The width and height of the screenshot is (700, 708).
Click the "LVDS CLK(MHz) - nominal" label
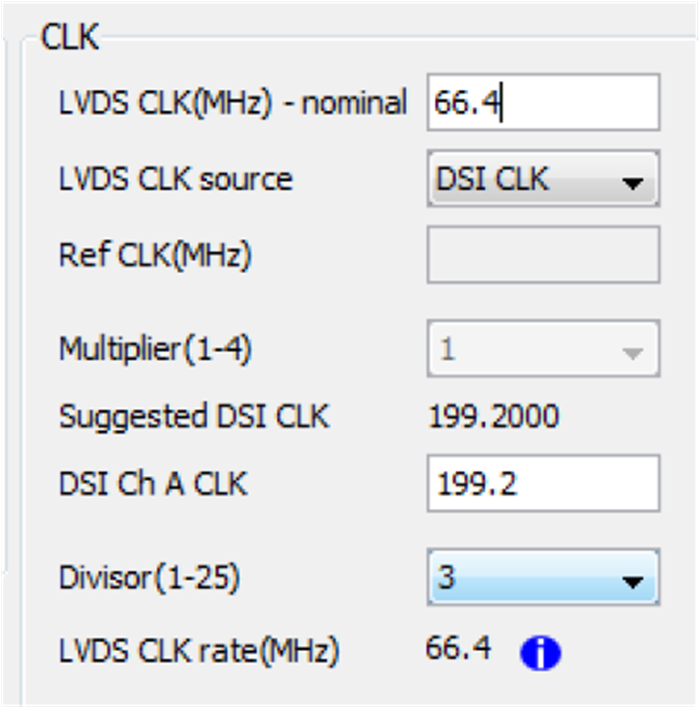pos(233,103)
